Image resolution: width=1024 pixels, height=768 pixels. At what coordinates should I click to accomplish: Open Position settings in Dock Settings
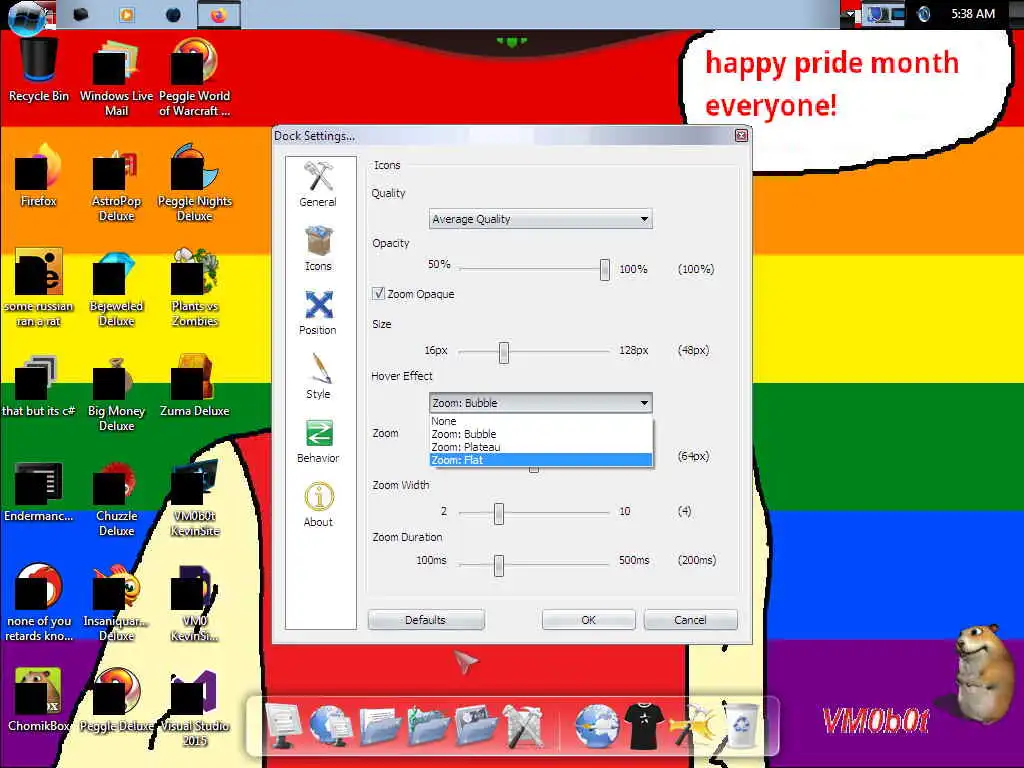(x=318, y=312)
